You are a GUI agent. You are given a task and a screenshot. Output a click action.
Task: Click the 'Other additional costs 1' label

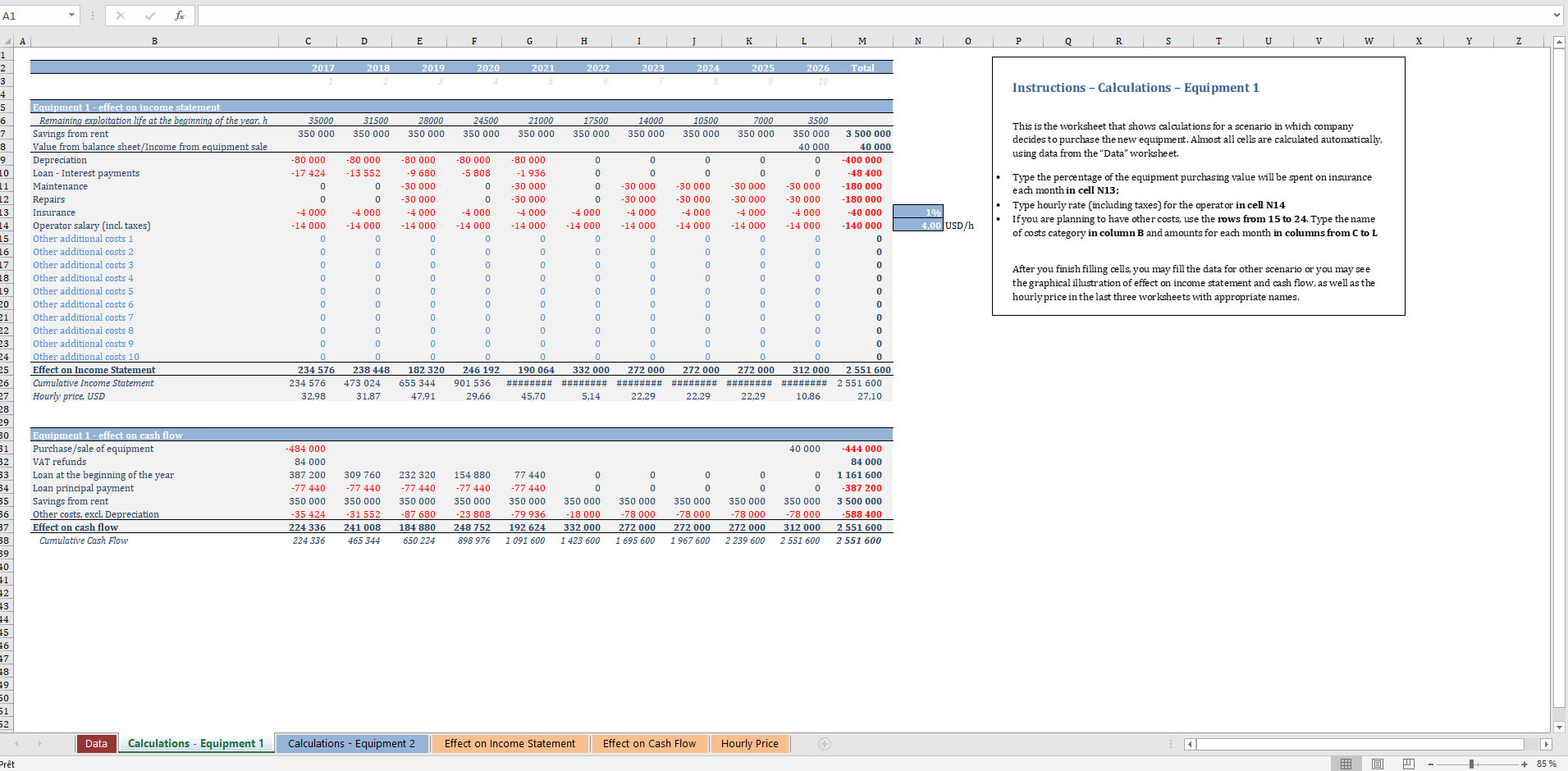point(83,239)
